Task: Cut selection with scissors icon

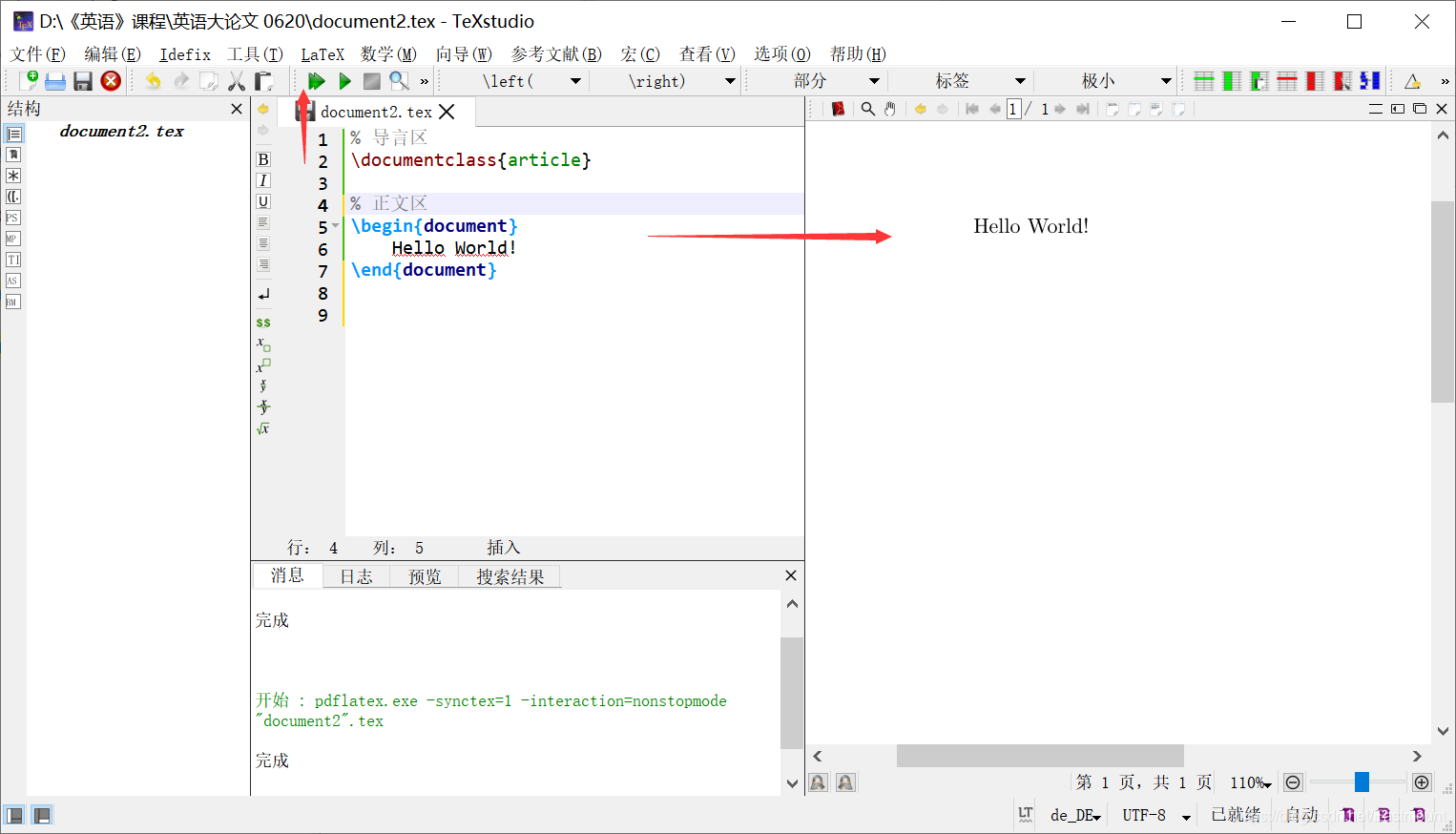Action: (x=237, y=81)
